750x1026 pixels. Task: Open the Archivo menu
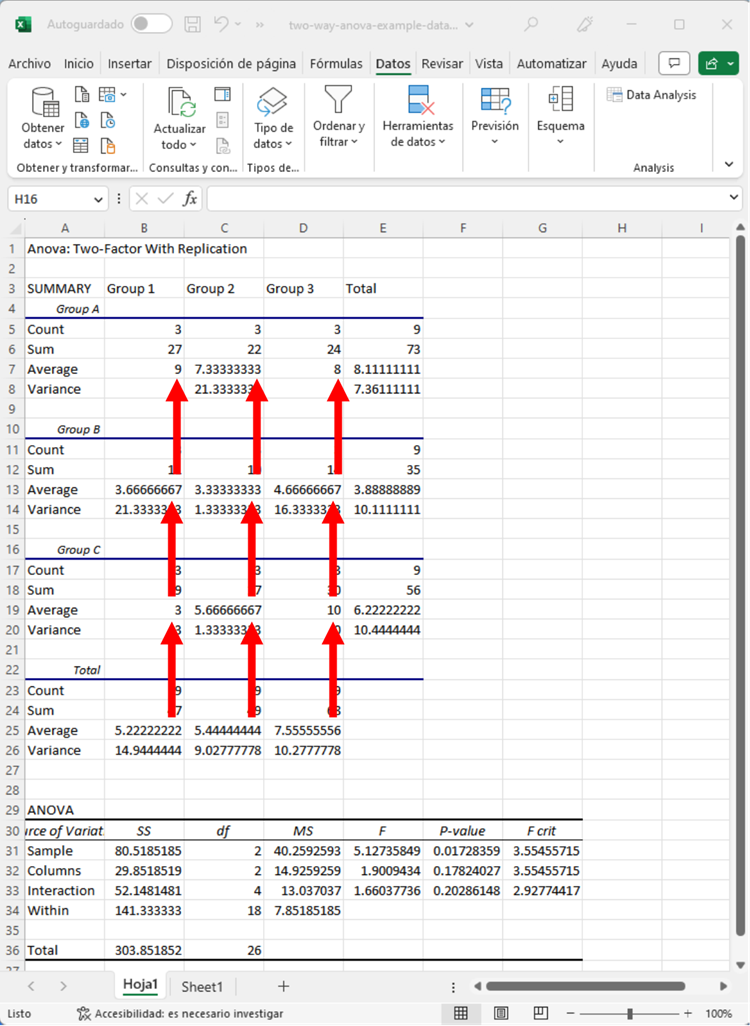tap(29, 64)
